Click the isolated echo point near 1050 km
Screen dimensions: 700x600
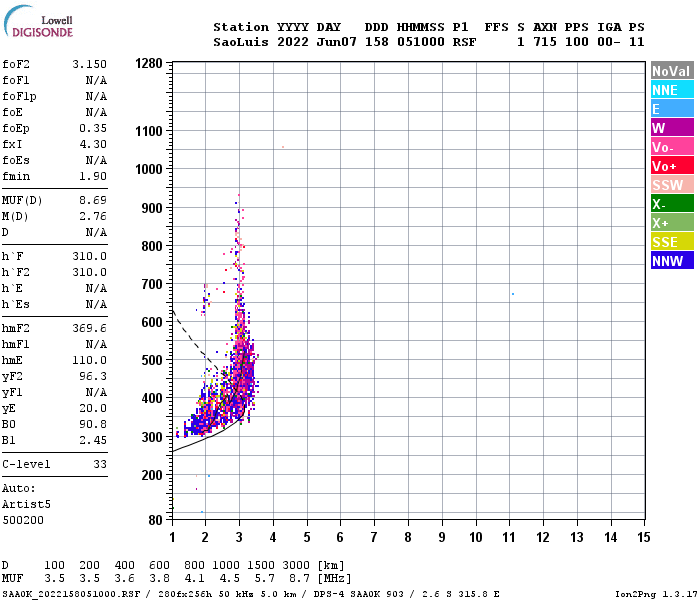coord(283,147)
